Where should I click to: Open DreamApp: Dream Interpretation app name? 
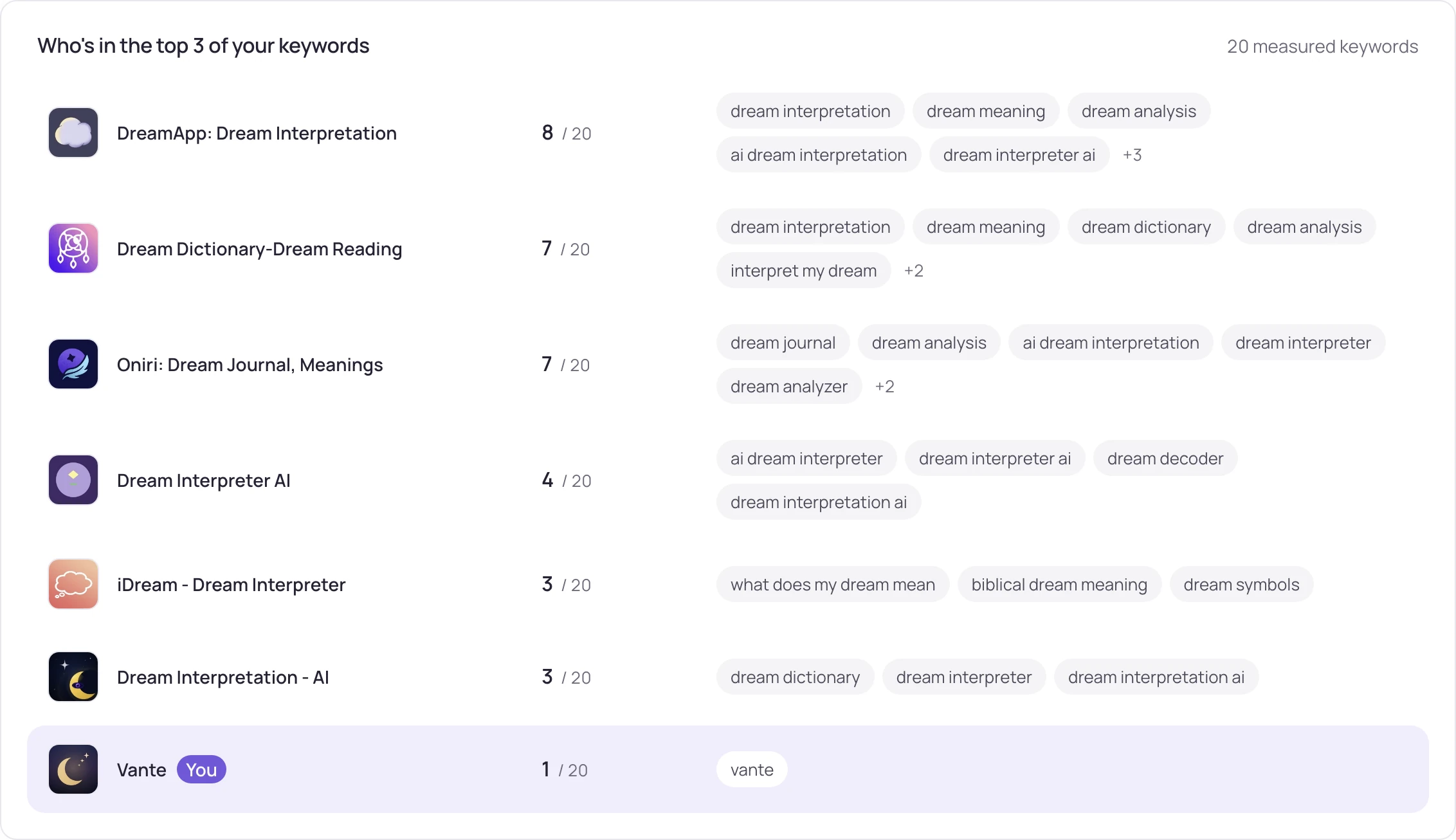tap(257, 133)
